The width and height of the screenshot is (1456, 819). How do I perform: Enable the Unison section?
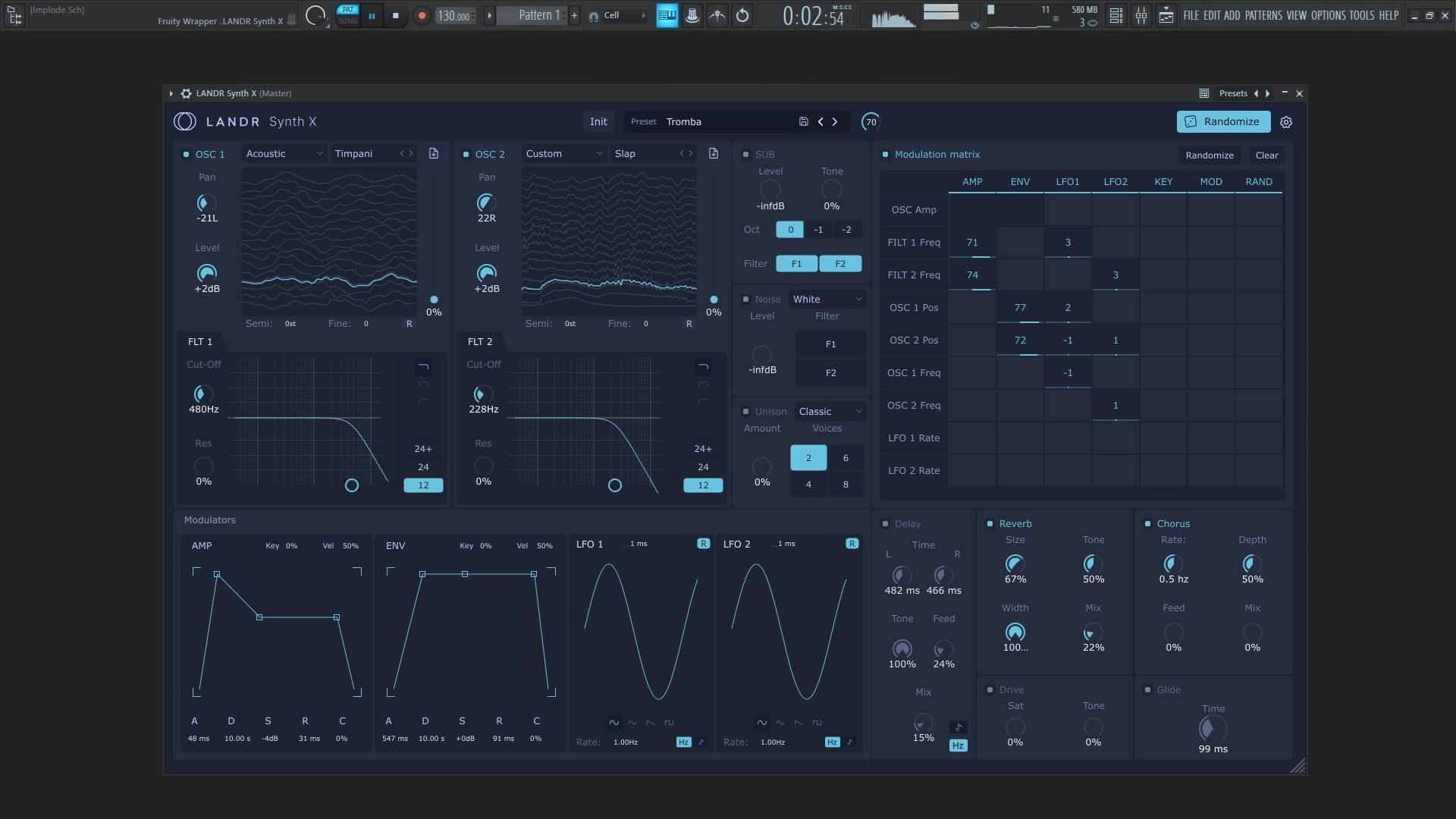pos(745,412)
